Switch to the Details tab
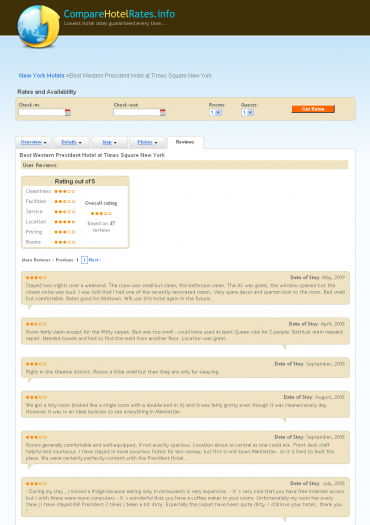Screen dimensions: 370x525 click(x=69, y=142)
